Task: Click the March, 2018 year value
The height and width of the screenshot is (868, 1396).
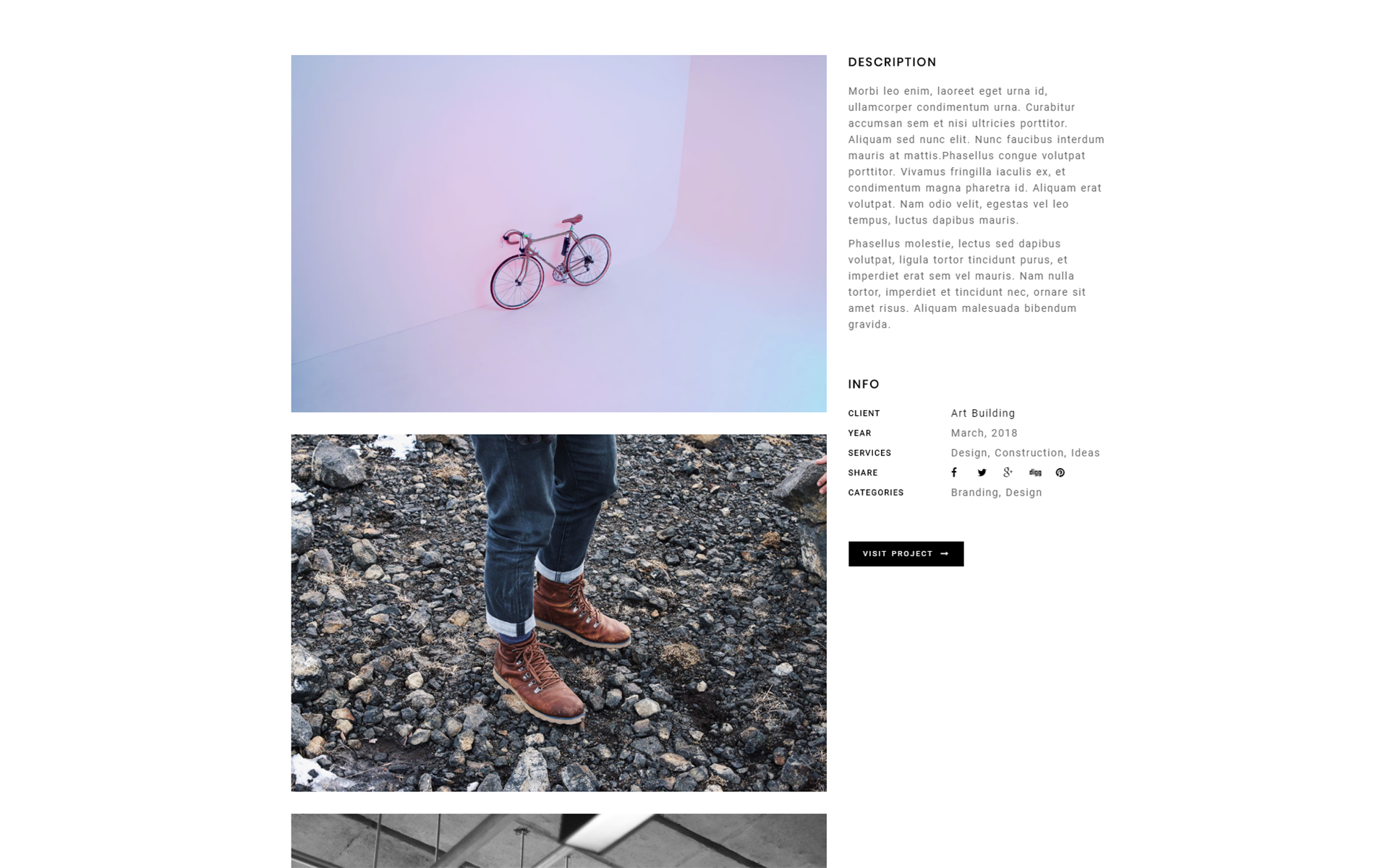Action: coord(984,433)
